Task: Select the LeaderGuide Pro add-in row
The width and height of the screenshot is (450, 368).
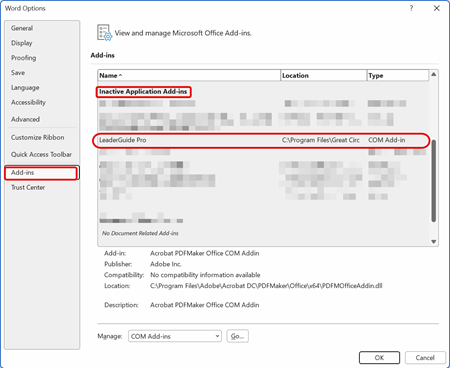Action: click(x=261, y=140)
